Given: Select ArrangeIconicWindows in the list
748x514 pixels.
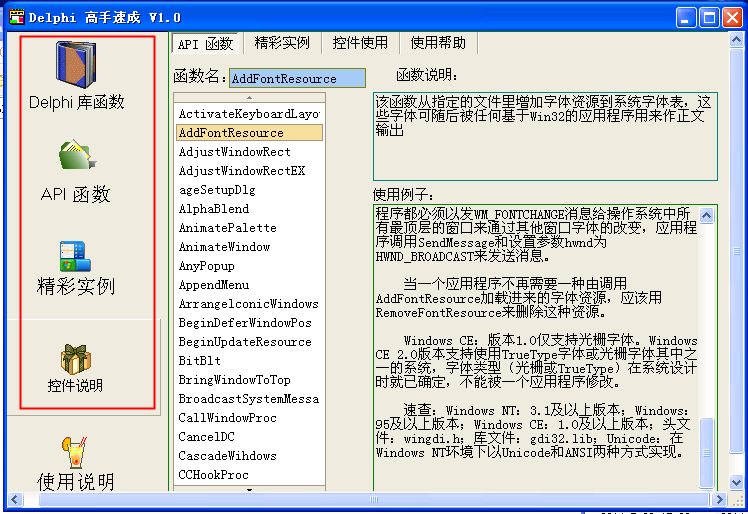Looking at the screenshot, I should click(249, 304).
